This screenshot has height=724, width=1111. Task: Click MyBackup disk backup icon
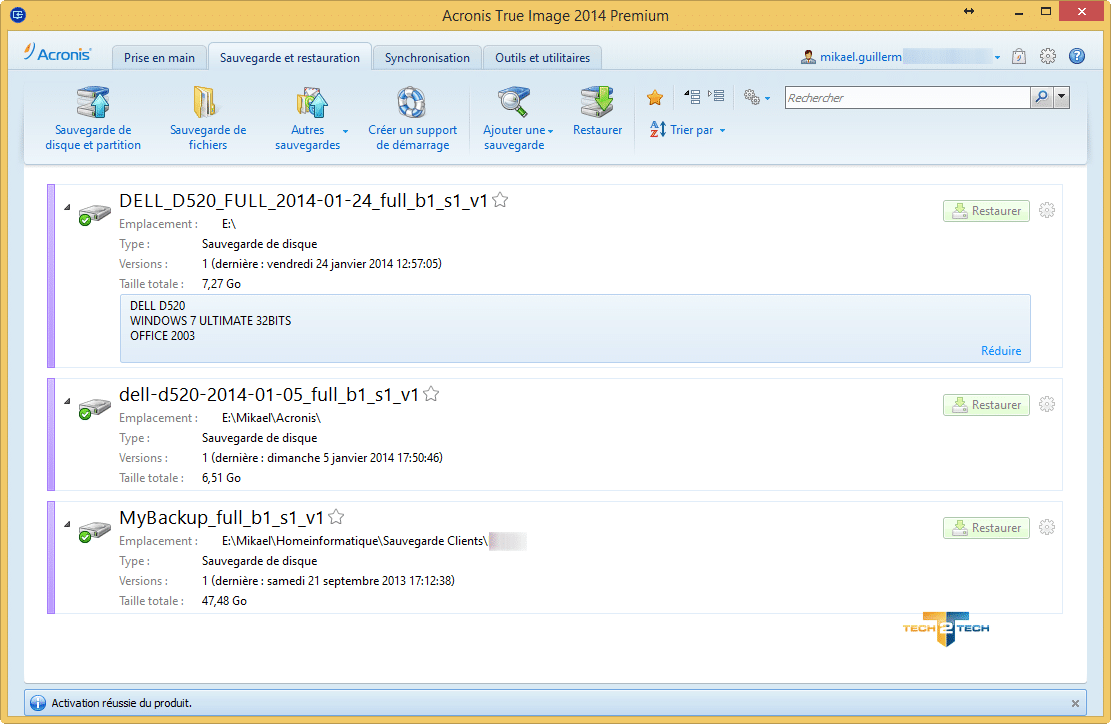94,531
